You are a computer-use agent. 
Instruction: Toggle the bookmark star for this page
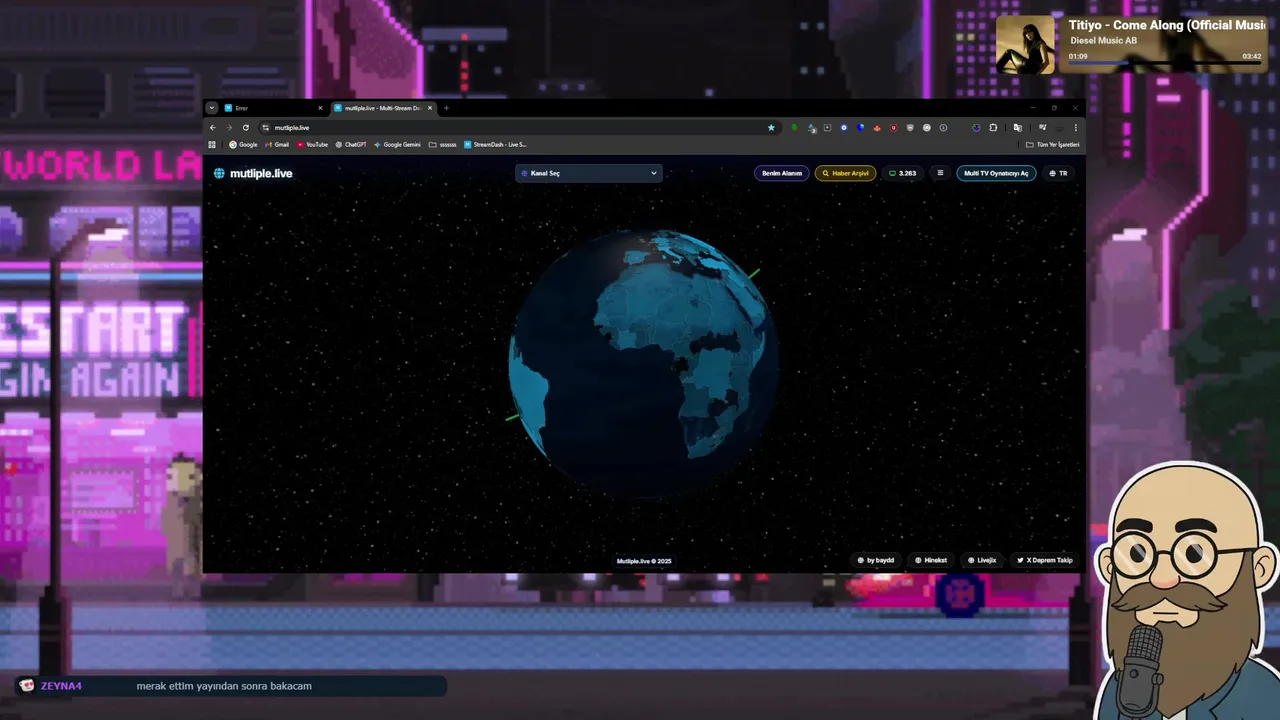click(x=771, y=128)
